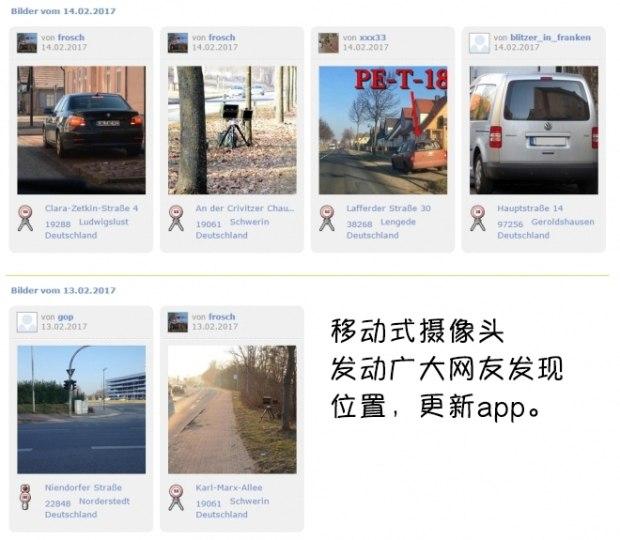Open the blitzer_in_franken blank avatar icon
The image size is (620, 540).
pos(479,43)
